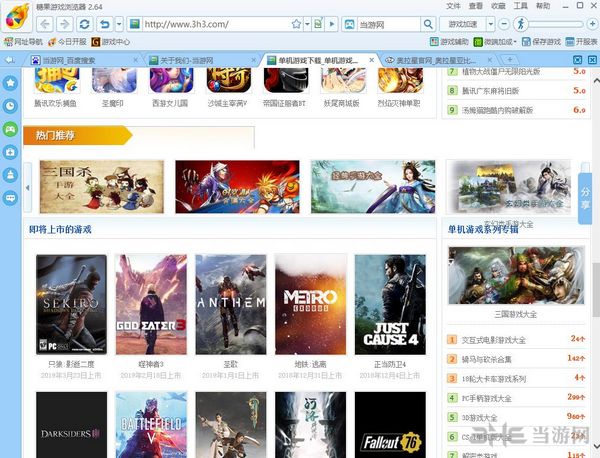Image resolution: width=600 pixels, height=458 pixels.
Task: Open the Battlefield V cover
Action: pyautogui.click(x=151, y=425)
